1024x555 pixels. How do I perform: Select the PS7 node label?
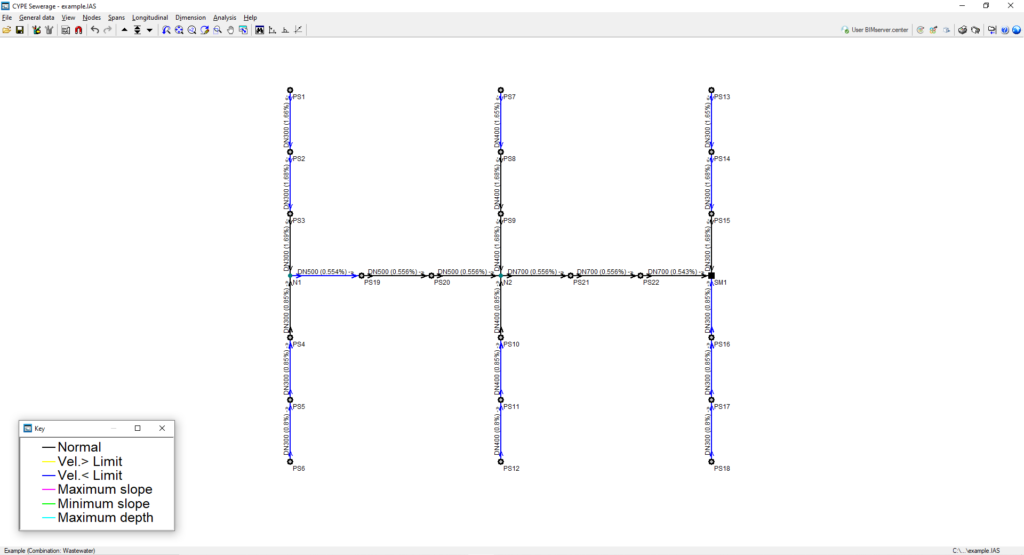[x=509, y=97]
